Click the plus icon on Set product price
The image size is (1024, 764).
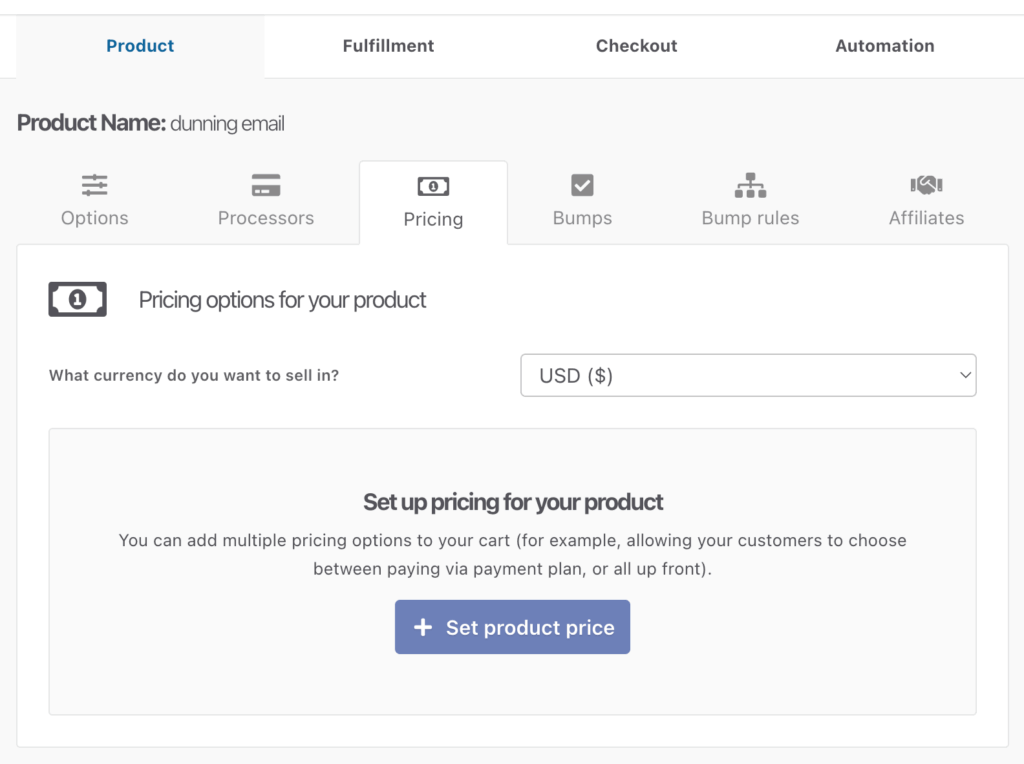423,627
